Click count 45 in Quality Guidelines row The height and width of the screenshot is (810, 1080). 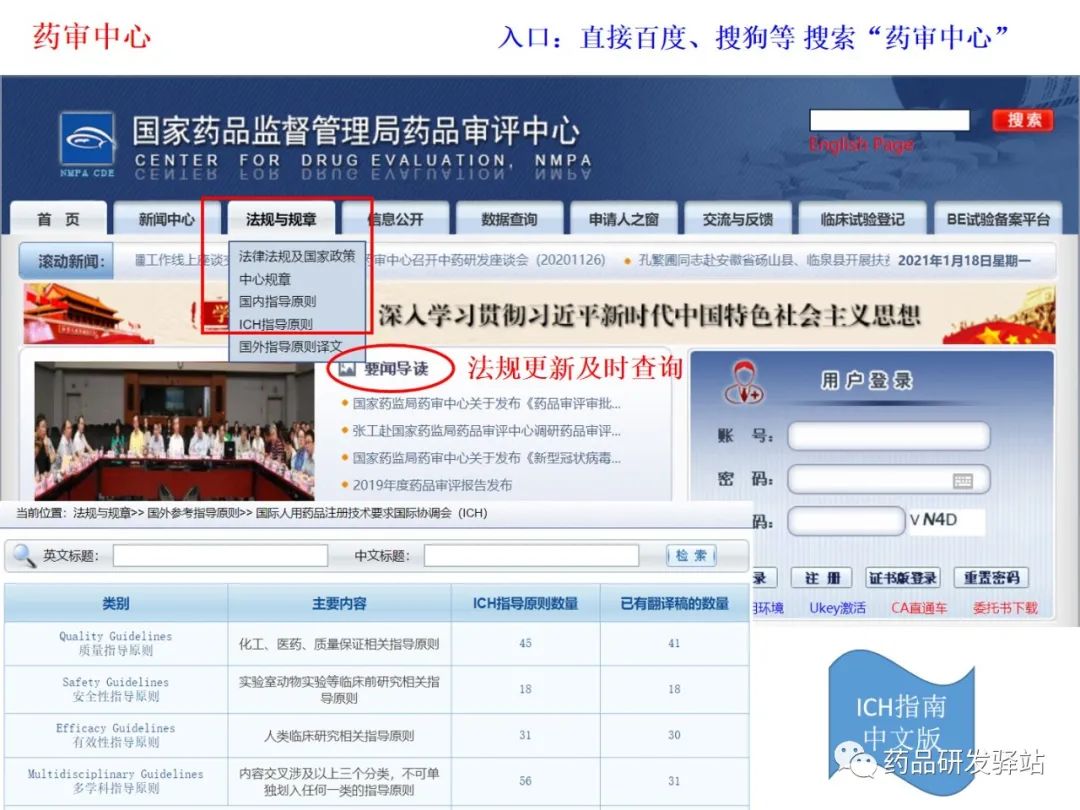[x=526, y=643]
